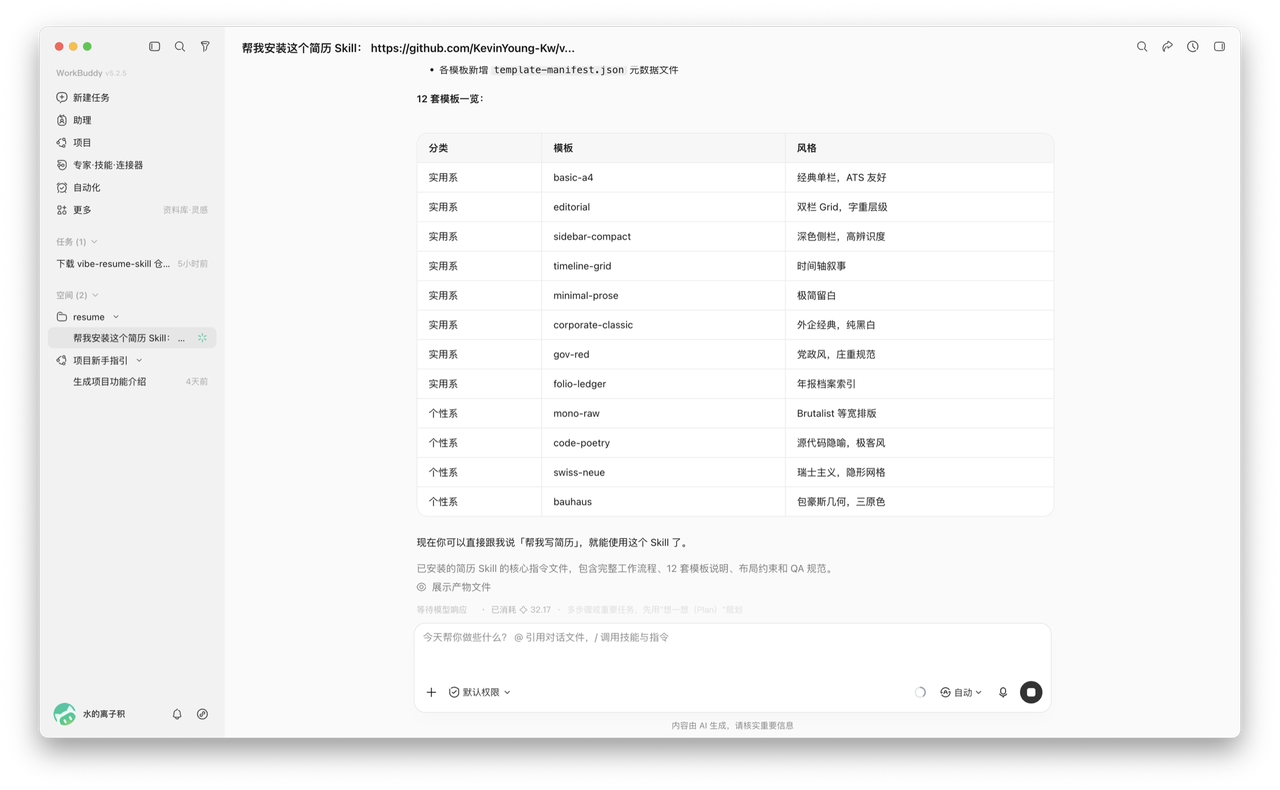Click the 瑞士主义，隐形网格 style cell
This screenshot has height=790, width=1280.
coord(919,472)
